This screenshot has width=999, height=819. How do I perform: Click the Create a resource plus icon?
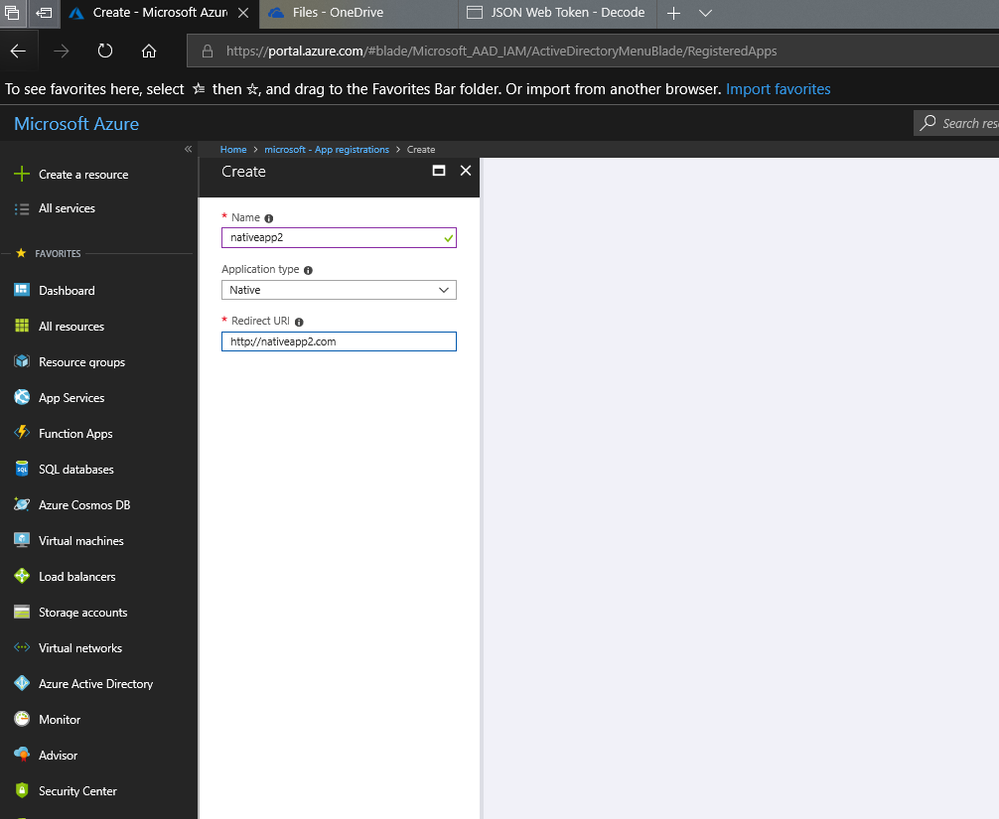pyautogui.click(x=22, y=174)
